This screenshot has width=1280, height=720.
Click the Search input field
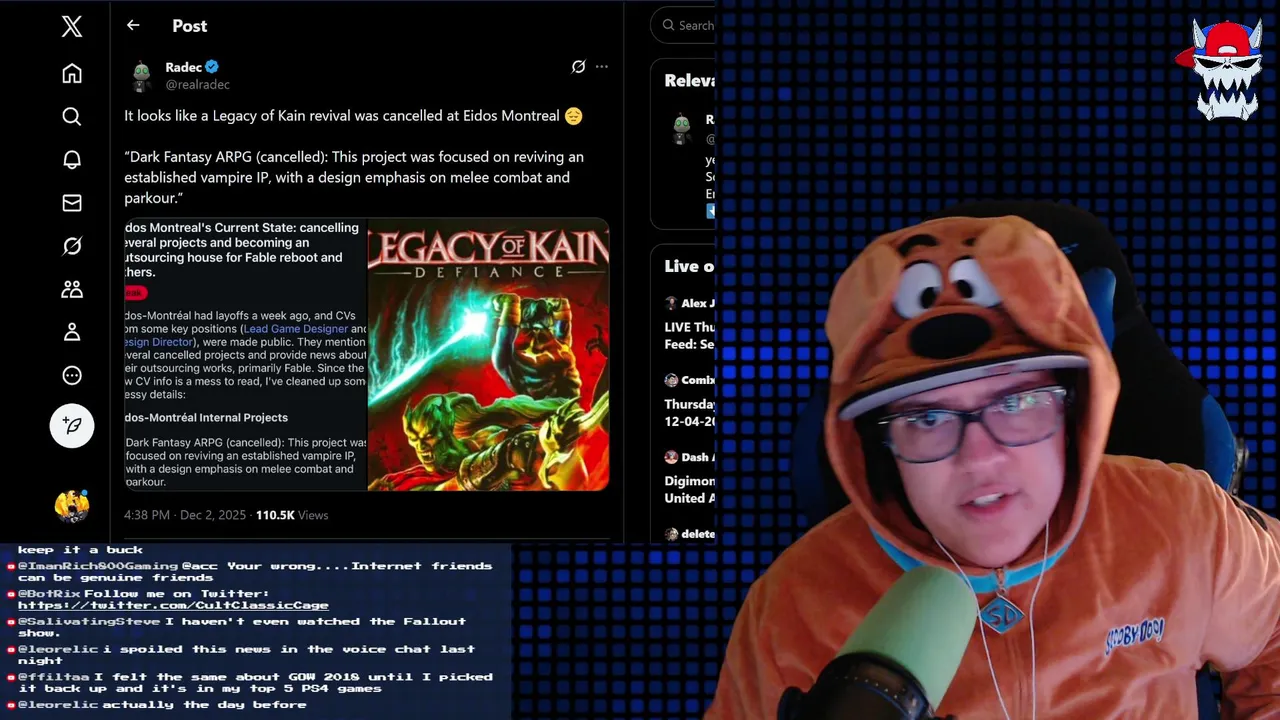684,26
